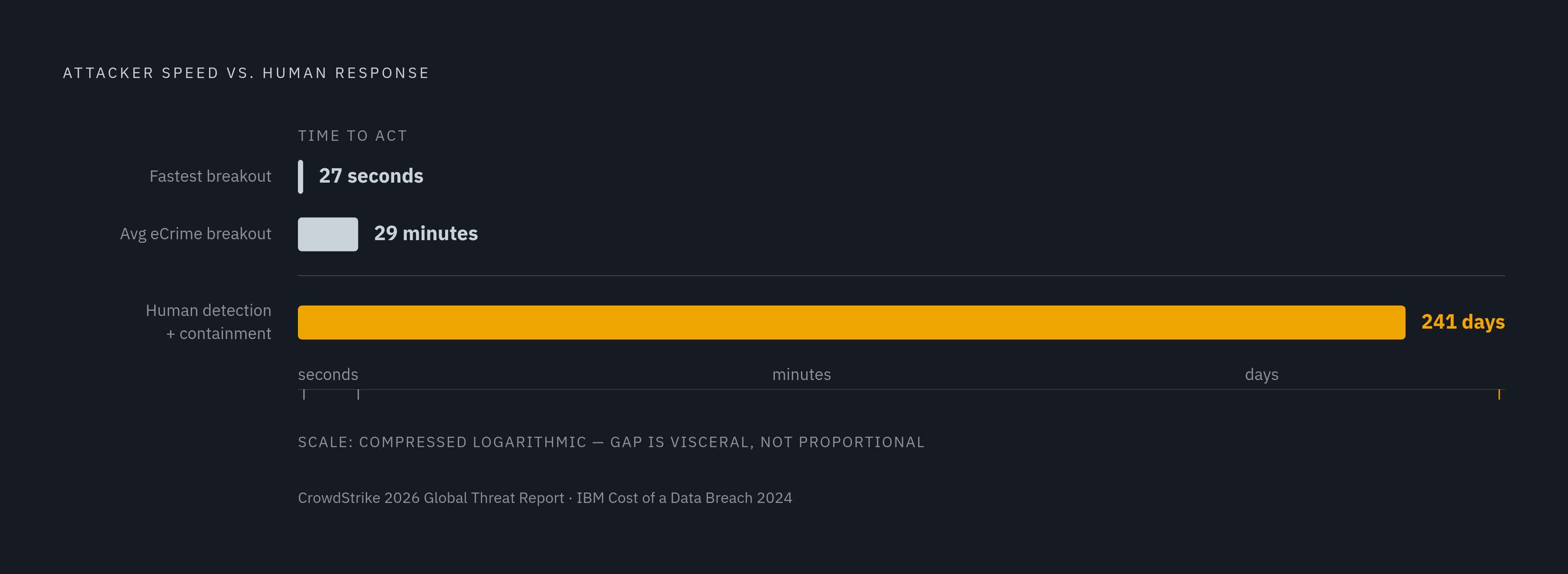Click the CrowdStrike 2026 Global Threat Report citation

(x=430, y=498)
